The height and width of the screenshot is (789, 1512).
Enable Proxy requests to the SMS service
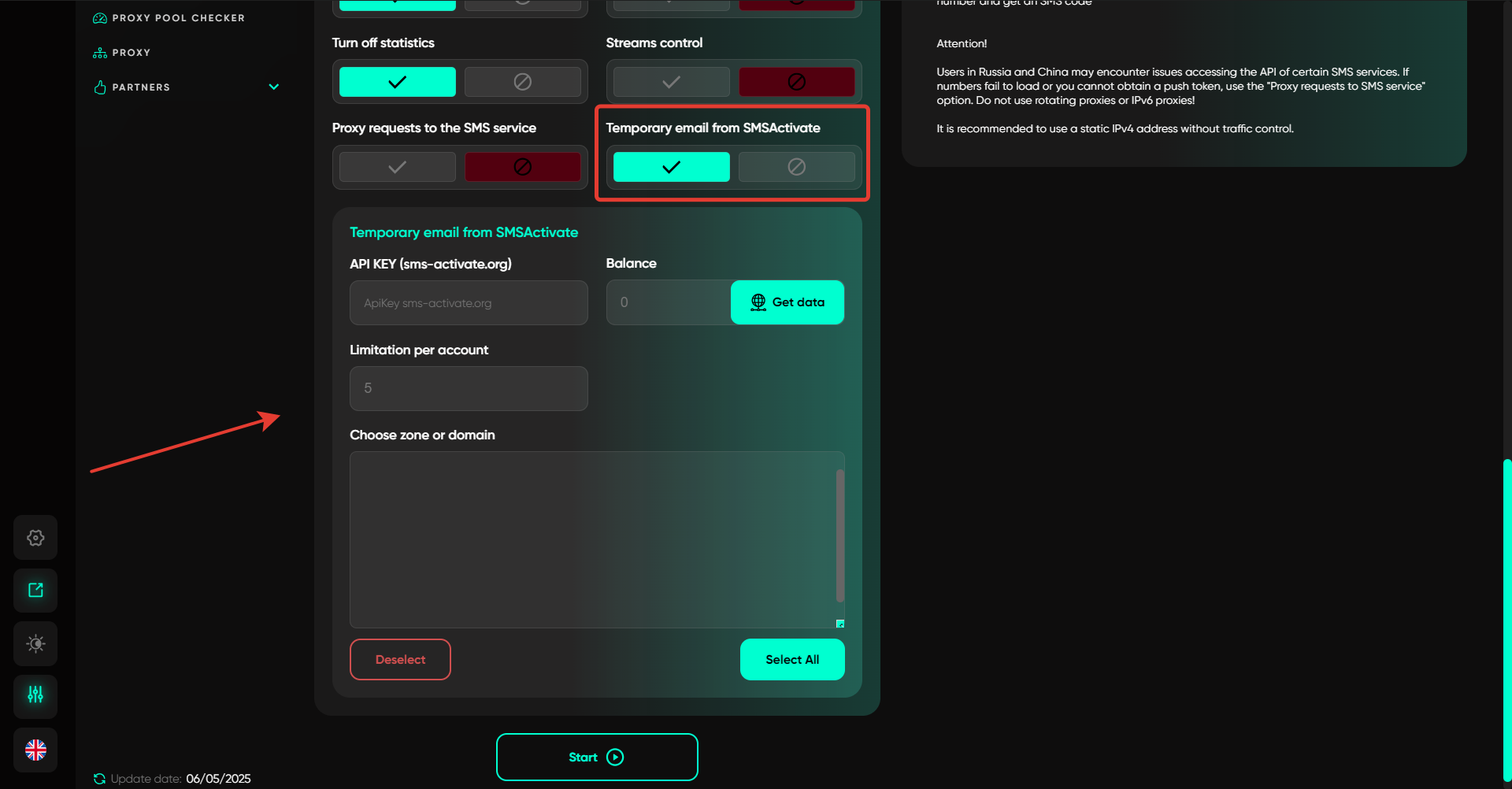(397, 167)
